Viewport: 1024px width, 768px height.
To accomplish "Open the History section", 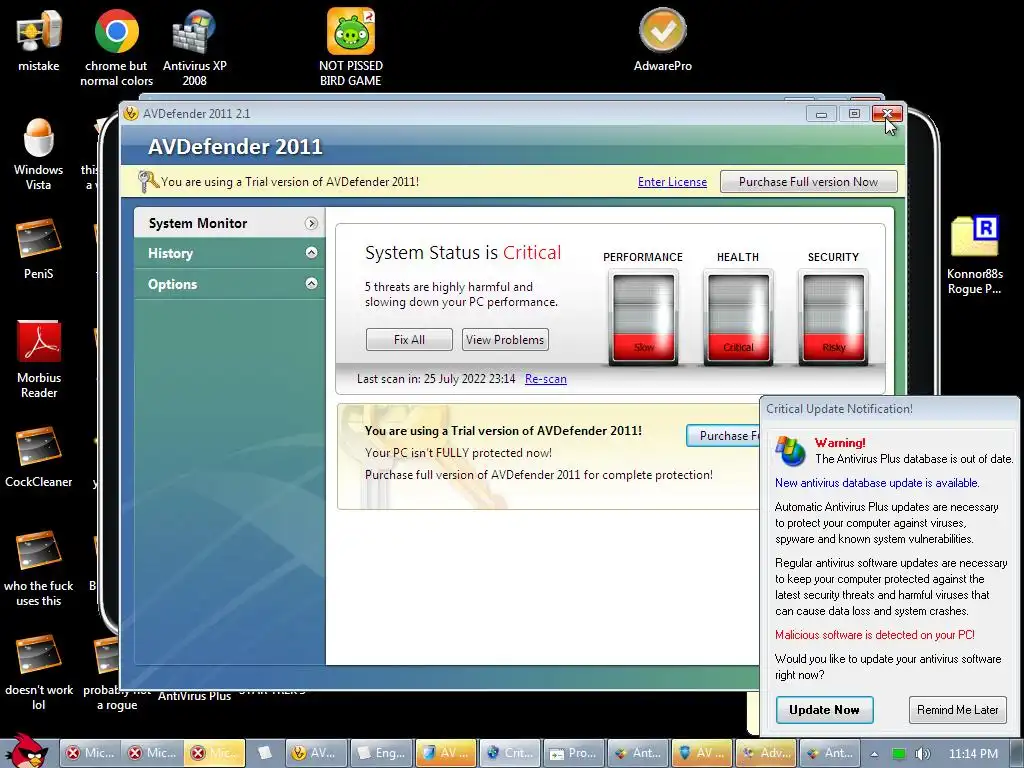I will coord(229,253).
